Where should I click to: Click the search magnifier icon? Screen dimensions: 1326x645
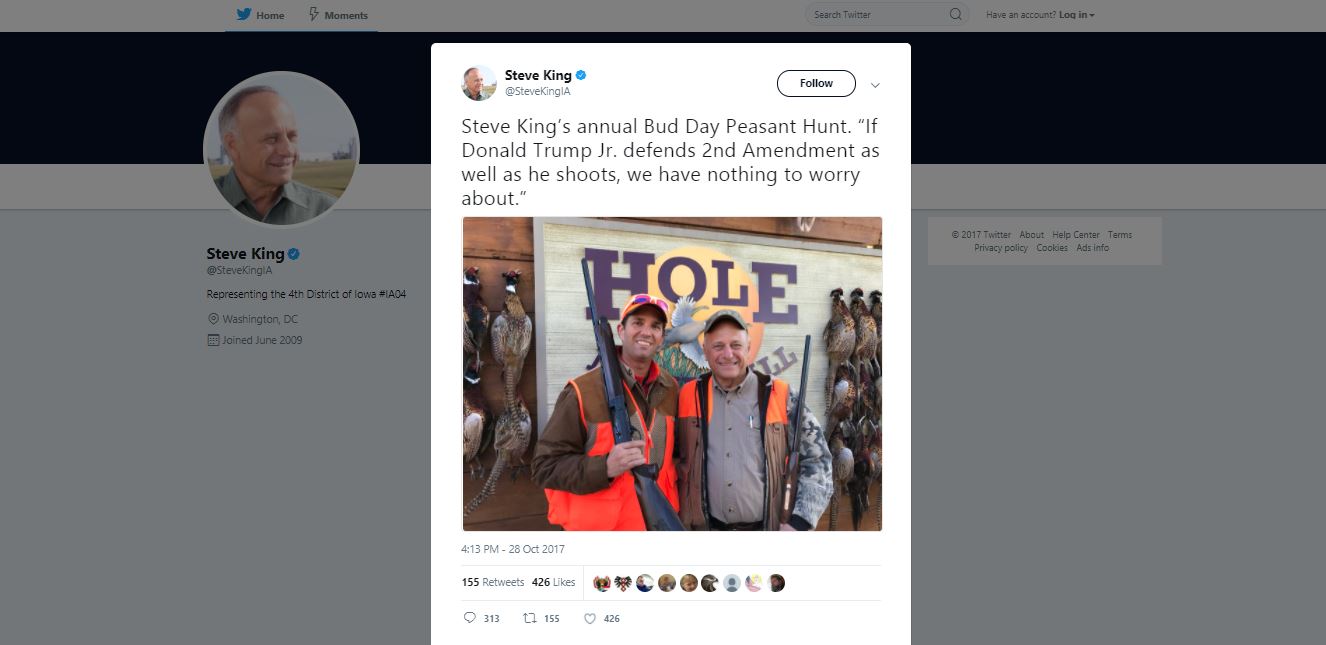(955, 15)
